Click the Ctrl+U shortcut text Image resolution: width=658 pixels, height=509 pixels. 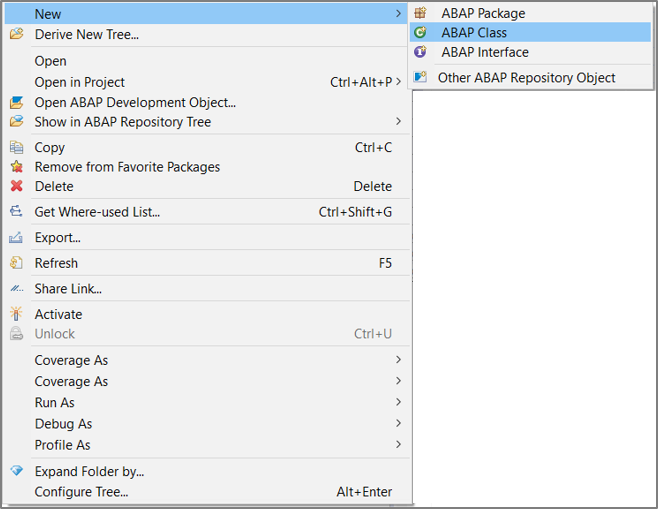[373, 334]
